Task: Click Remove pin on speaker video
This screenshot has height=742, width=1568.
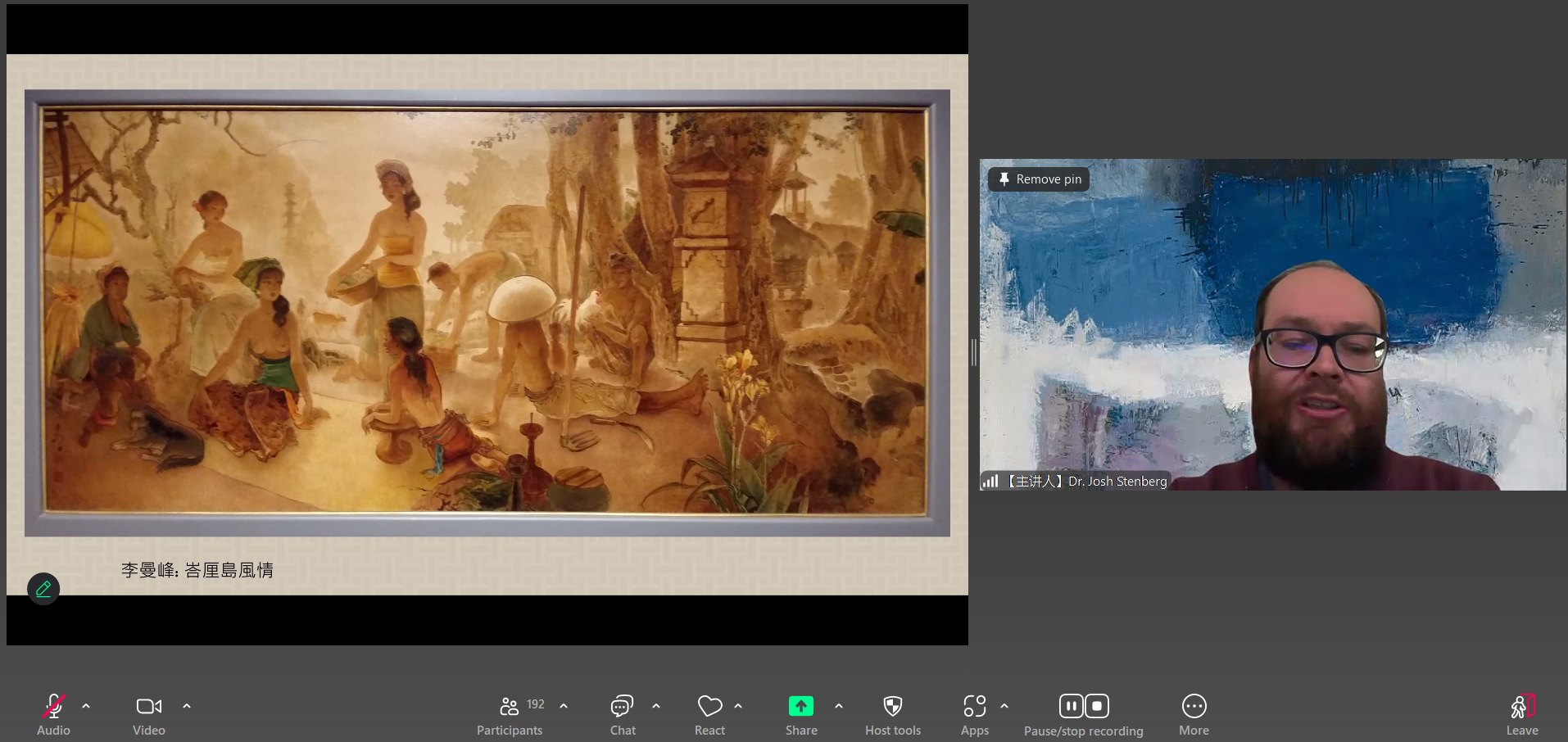Action: point(1039,179)
